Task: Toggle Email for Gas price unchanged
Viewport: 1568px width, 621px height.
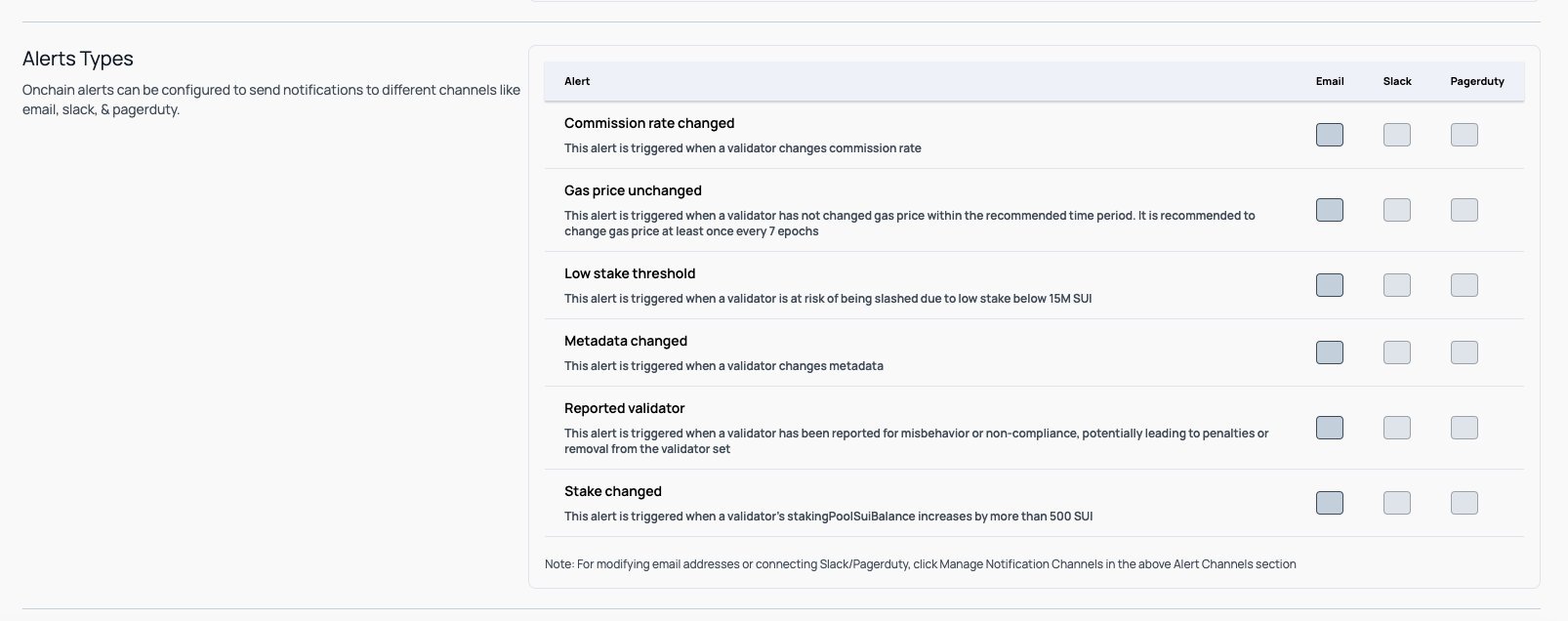Action: point(1329,210)
